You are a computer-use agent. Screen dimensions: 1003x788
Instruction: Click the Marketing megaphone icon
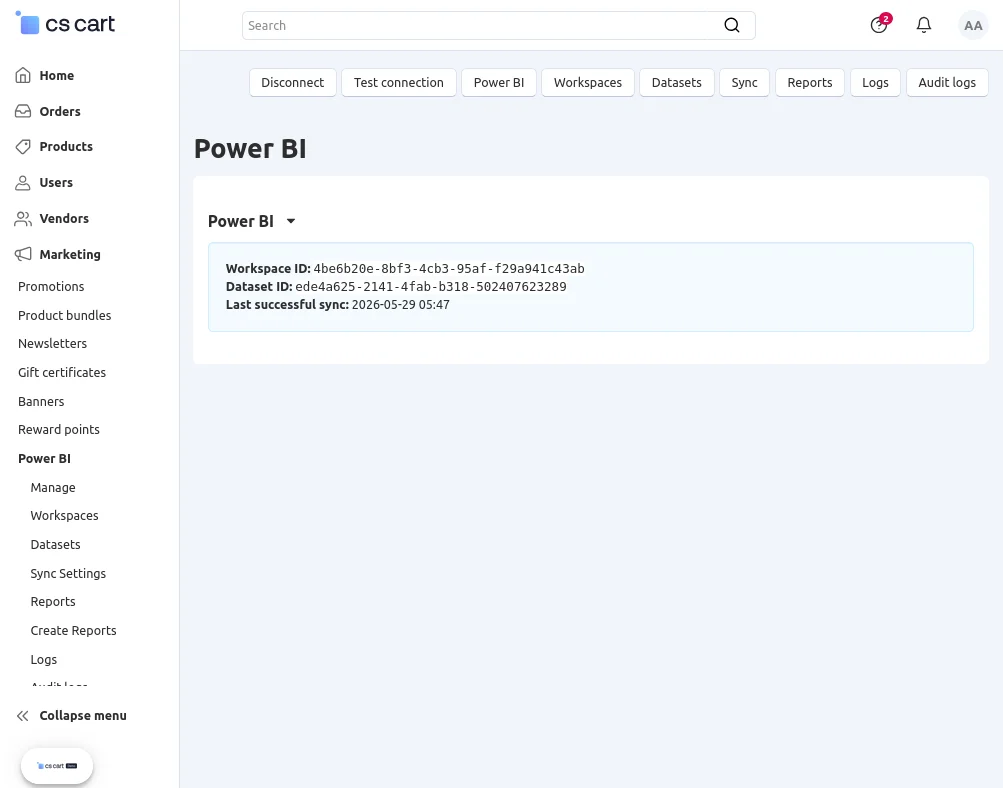pyautogui.click(x=23, y=255)
